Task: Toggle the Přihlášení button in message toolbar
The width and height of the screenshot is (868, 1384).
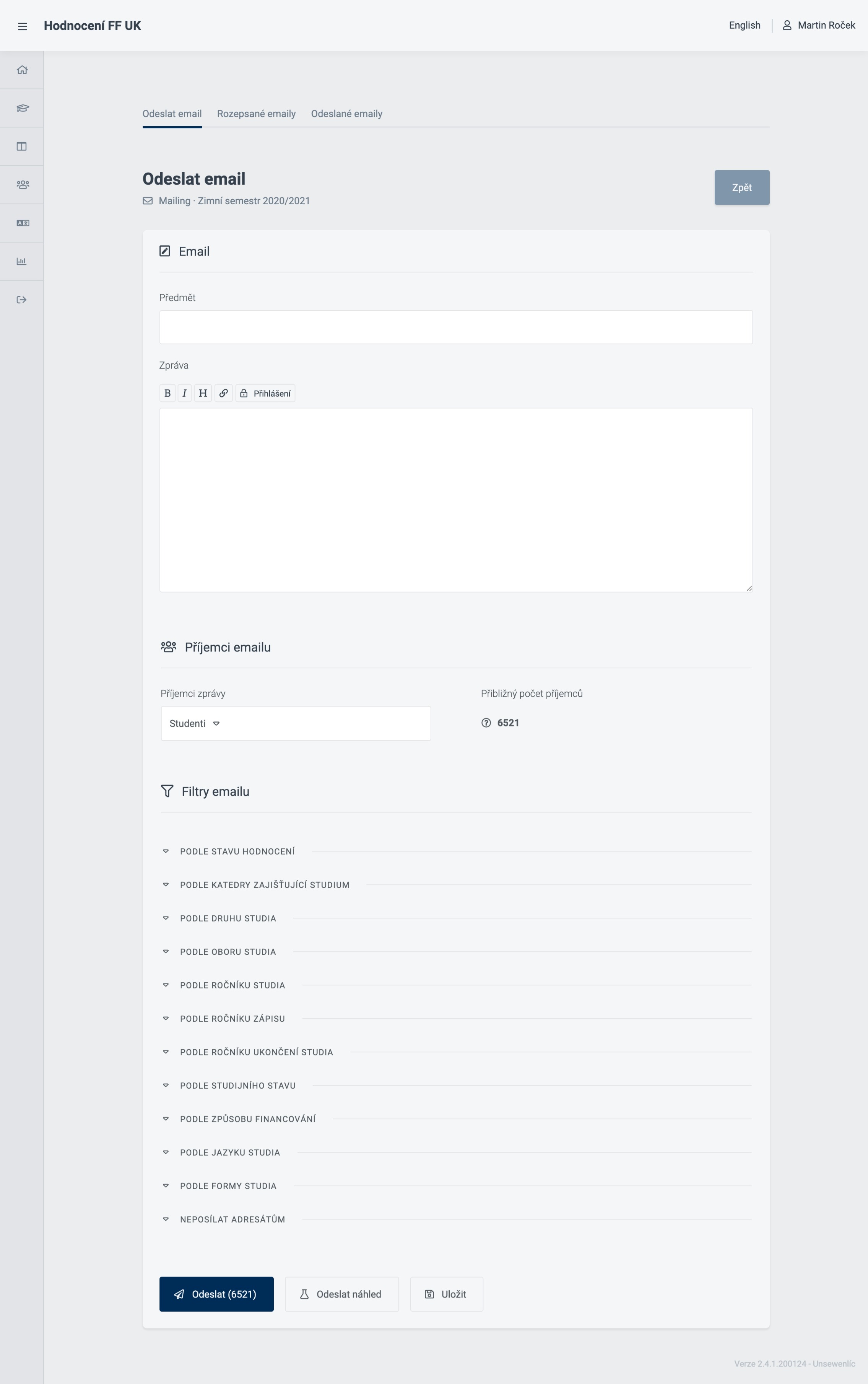Action: coord(265,393)
